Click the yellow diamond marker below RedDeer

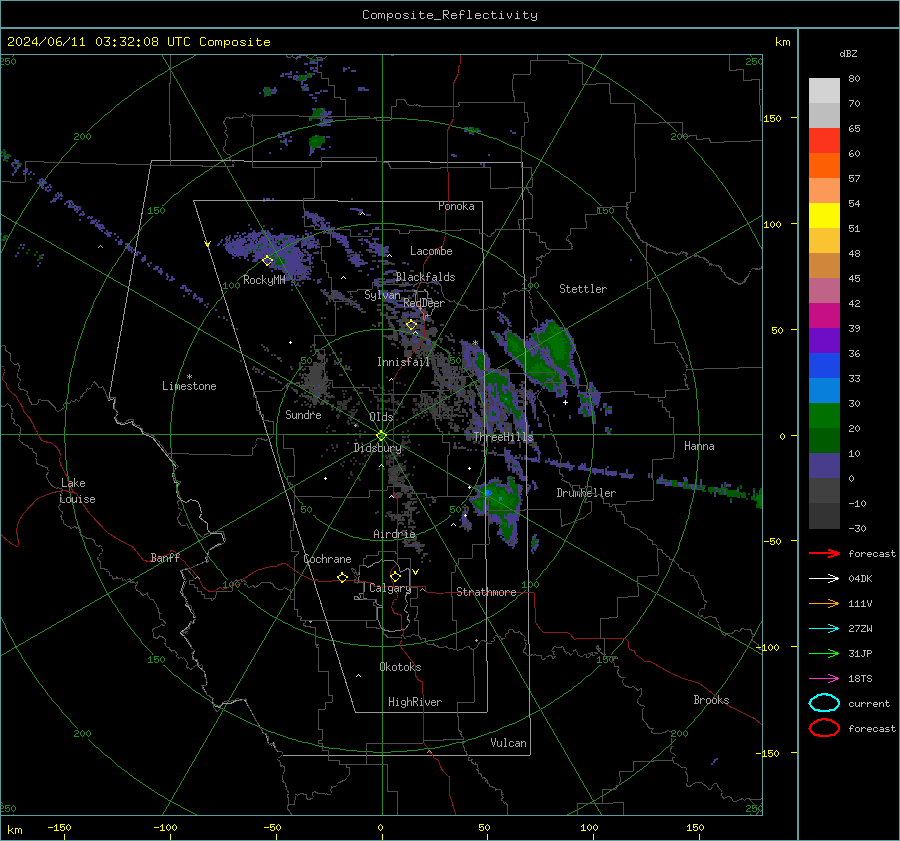click(x=411, y=325)
